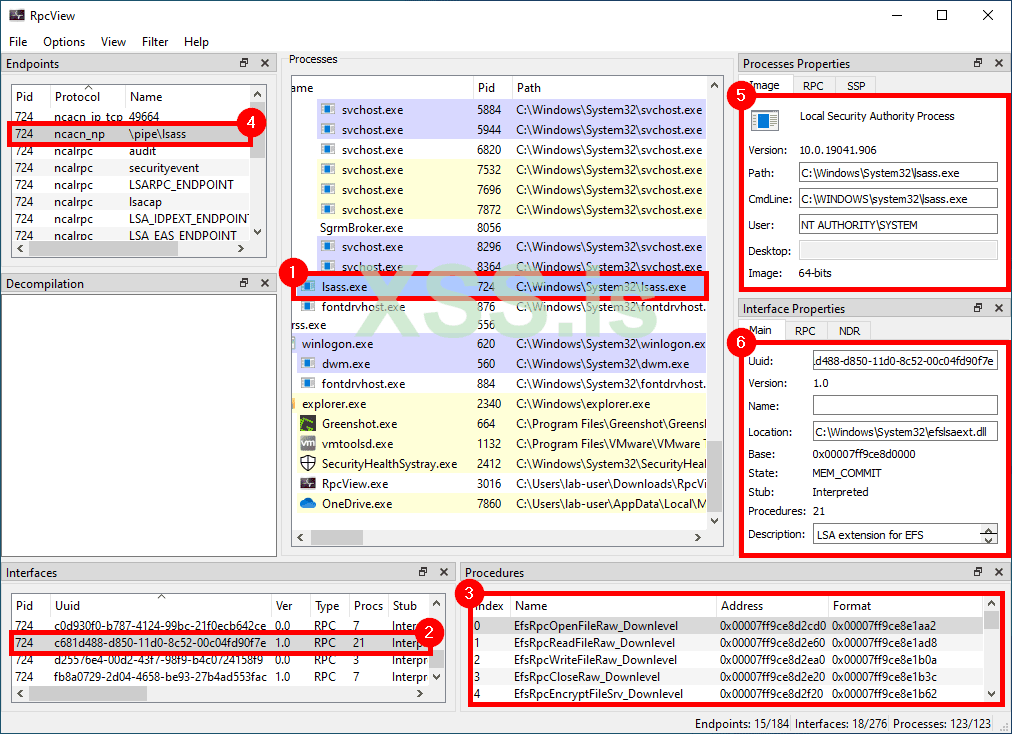The width and height of the screenshot is (1012, 734).
Task: Select the winlogon.exe process row
Action: 499,343
